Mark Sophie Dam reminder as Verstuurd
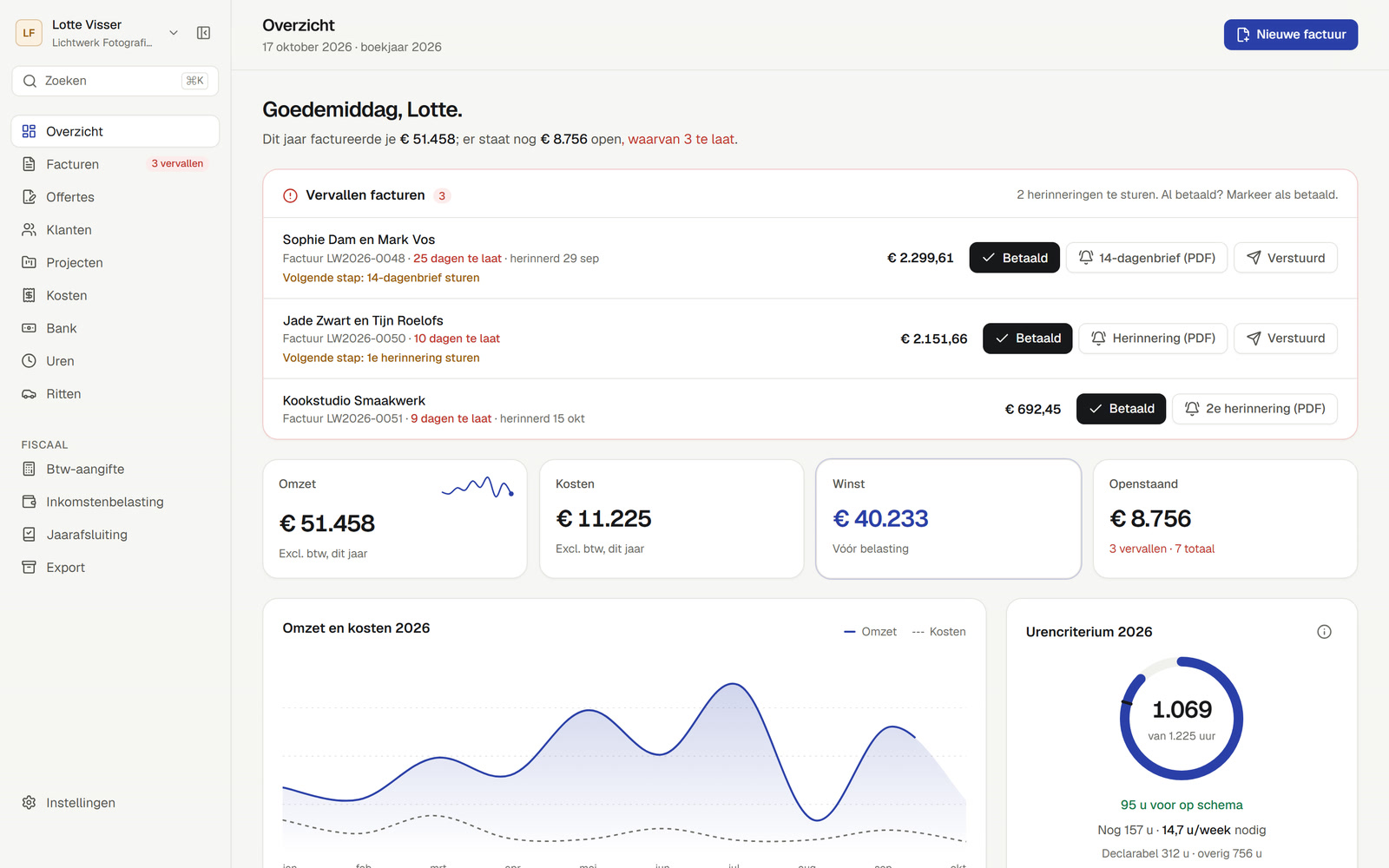 coord(1285,258)
